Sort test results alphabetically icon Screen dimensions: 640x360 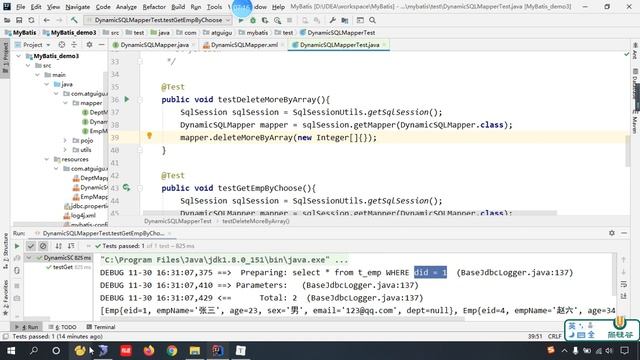[58, 246]
